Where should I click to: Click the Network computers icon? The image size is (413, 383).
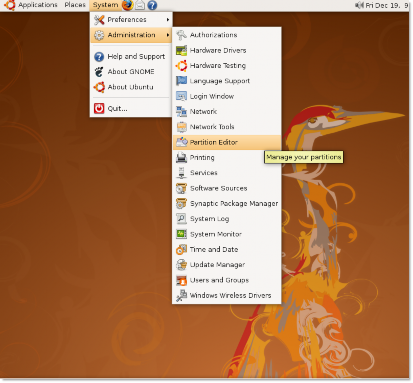(181, 112)
